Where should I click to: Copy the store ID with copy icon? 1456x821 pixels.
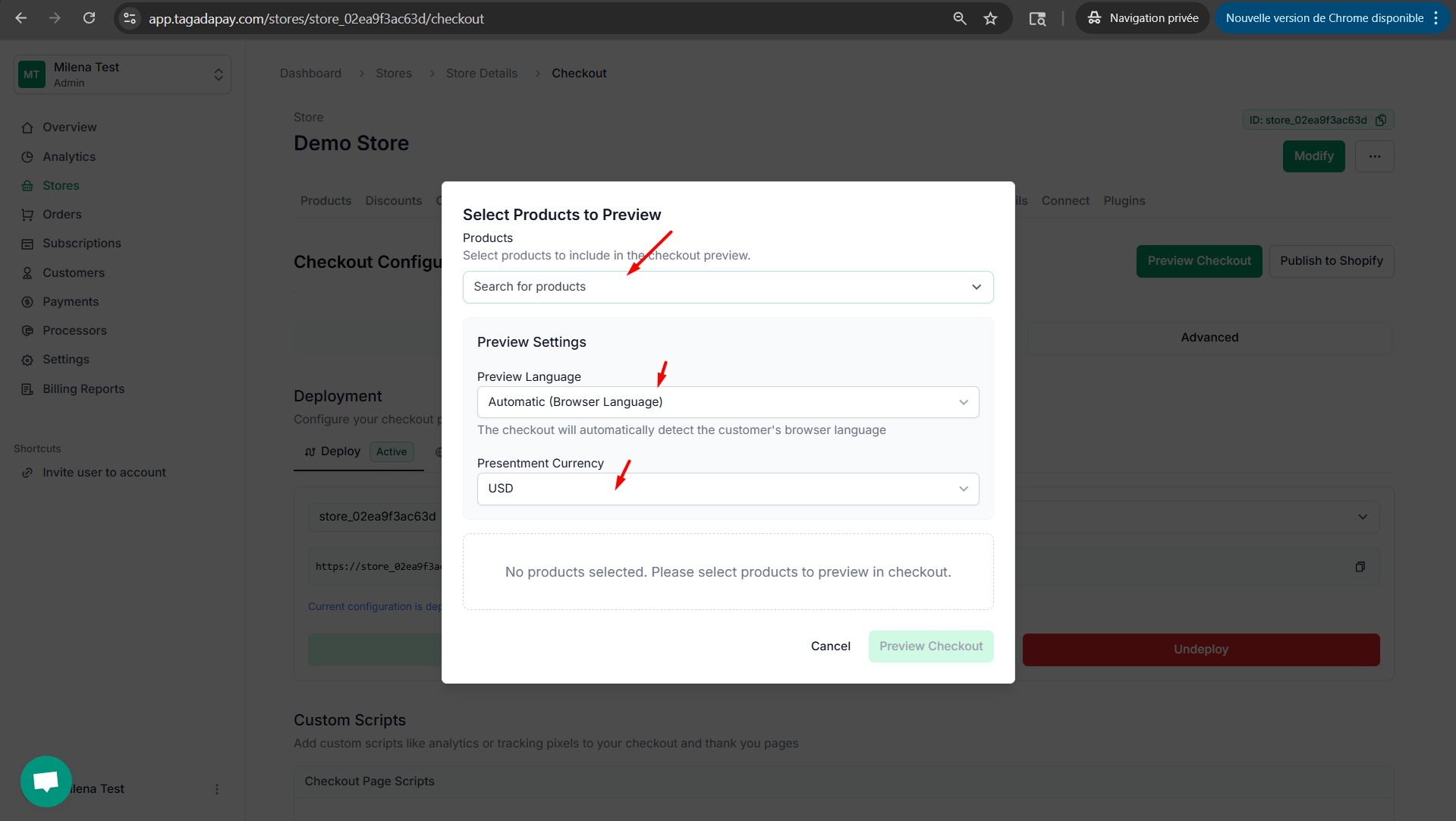[x=1381, y=120]
